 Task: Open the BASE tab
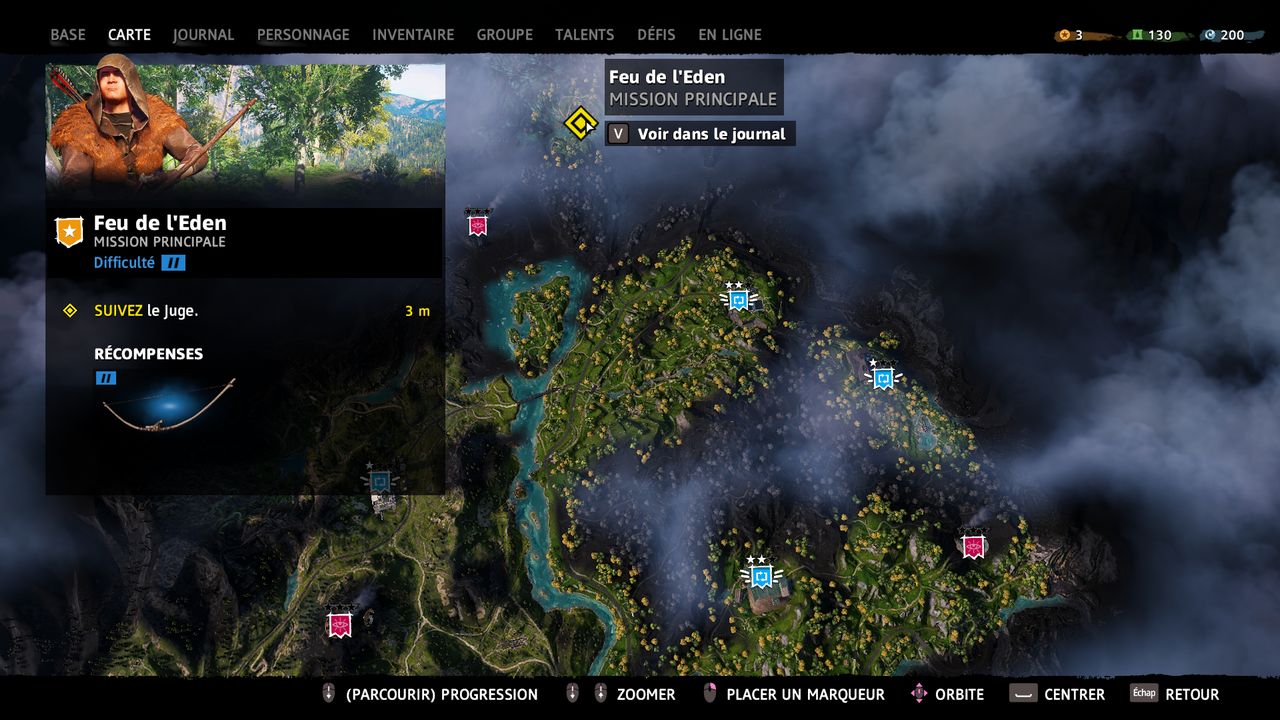(x=68, y=34)
